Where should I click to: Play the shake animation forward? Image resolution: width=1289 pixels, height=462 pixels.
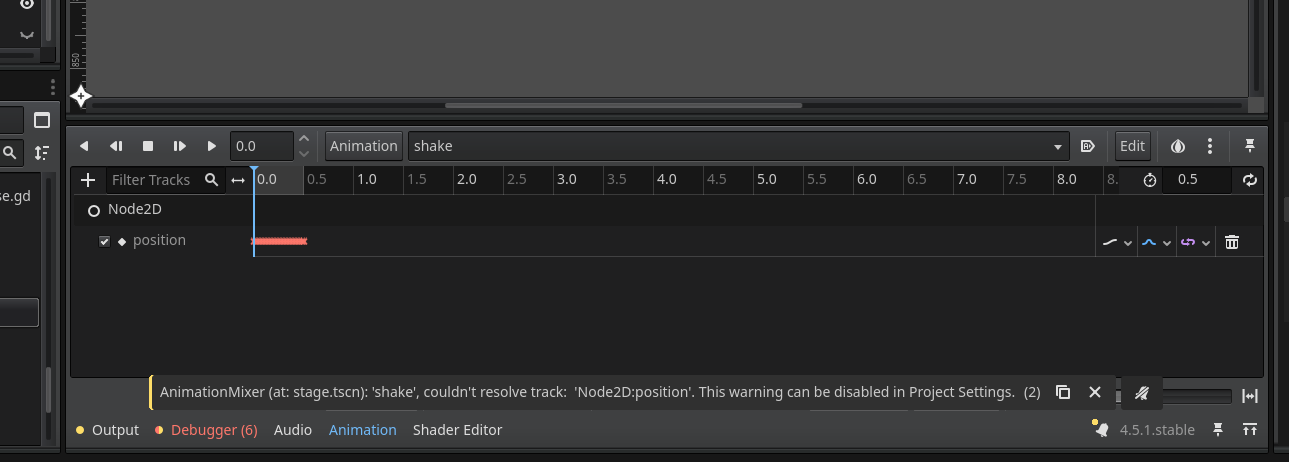coord(212,146)
